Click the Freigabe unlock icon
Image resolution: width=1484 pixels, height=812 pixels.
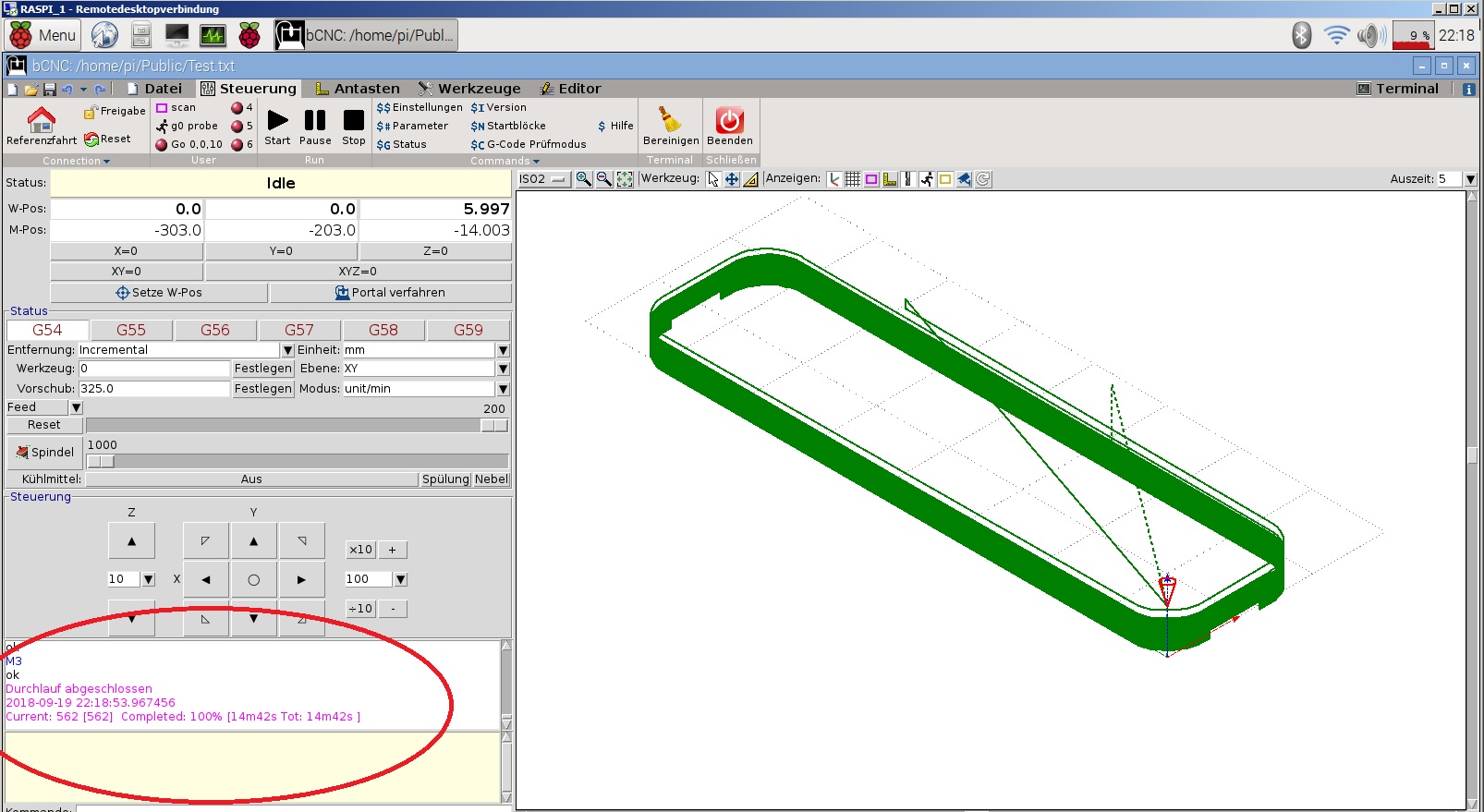(x=91, y=112)
